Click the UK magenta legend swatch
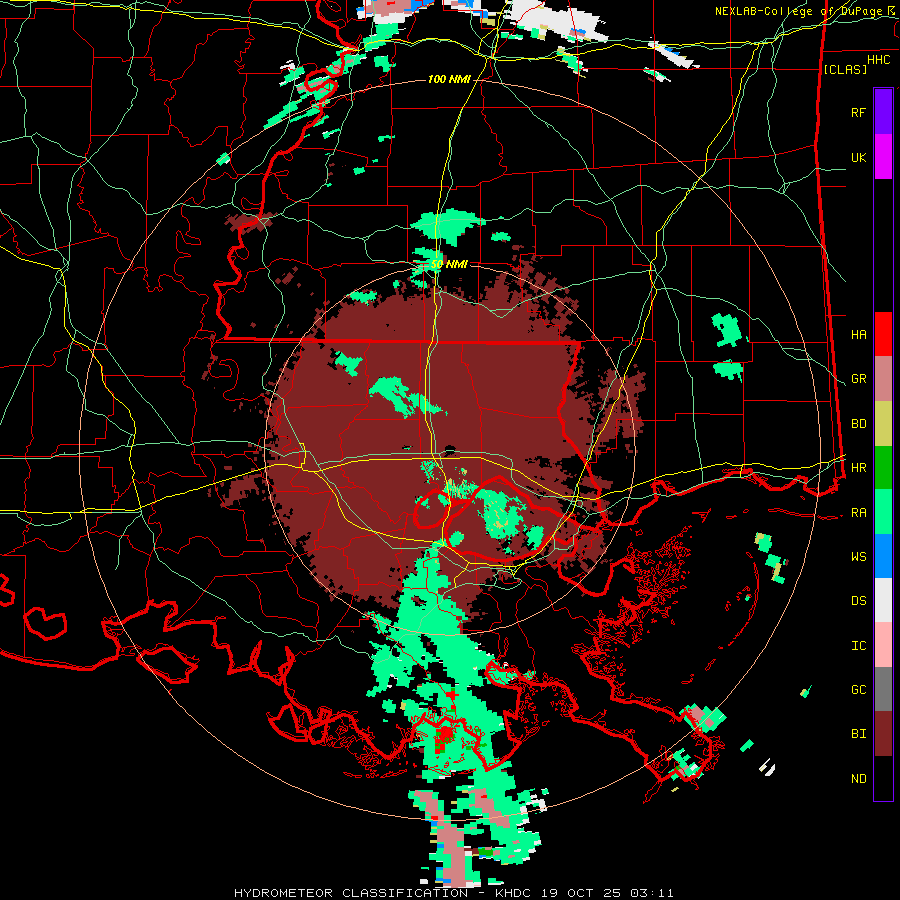The width and height of the screenshot is (900, 900). pos(883,157)
